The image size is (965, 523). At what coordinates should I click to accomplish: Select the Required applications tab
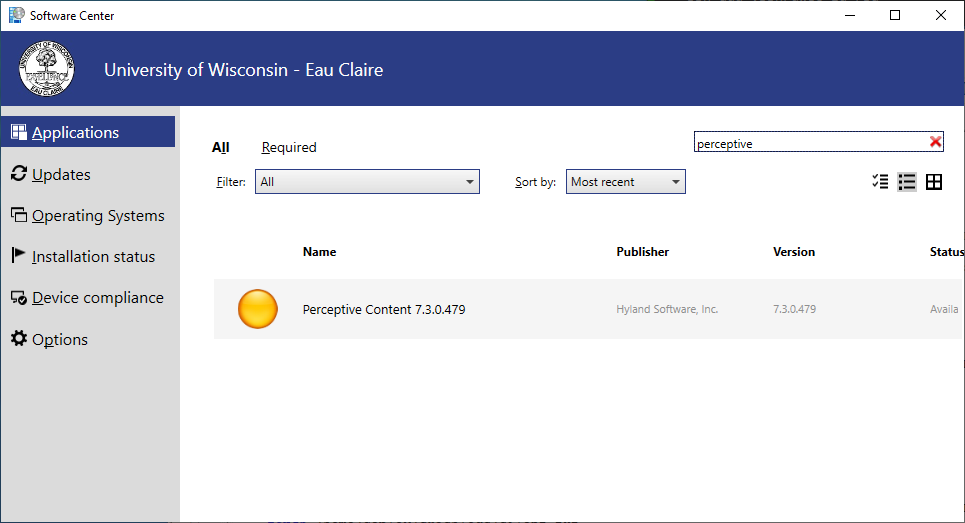[289, 147]
